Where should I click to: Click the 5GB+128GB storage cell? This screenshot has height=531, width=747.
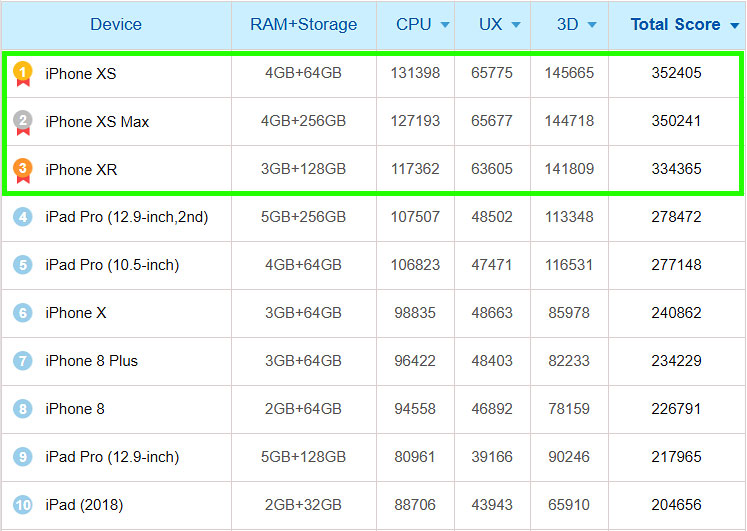[303, 457]
